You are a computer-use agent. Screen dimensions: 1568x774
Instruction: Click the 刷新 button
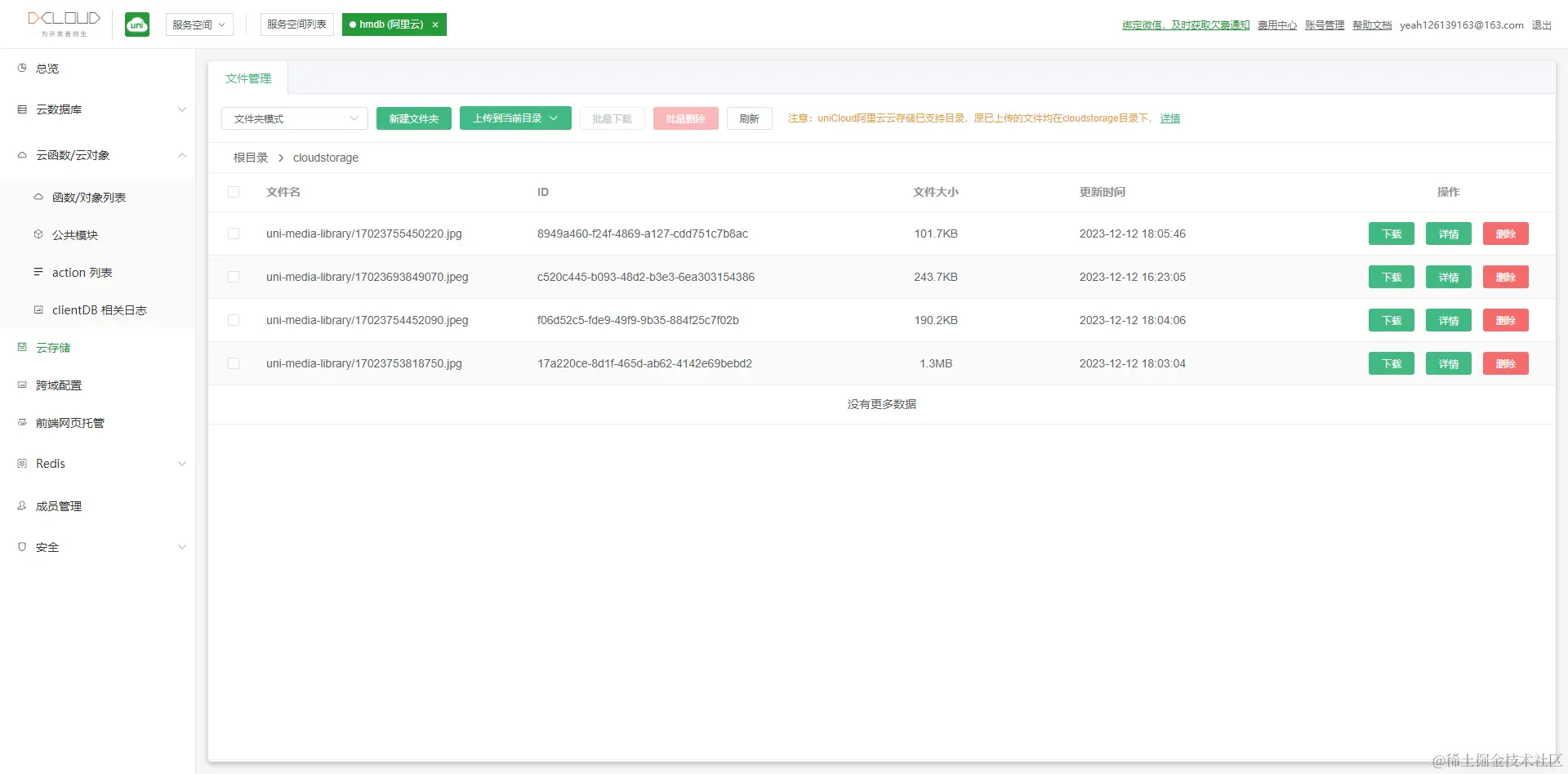pyautogui.click(x=749, y=118)
